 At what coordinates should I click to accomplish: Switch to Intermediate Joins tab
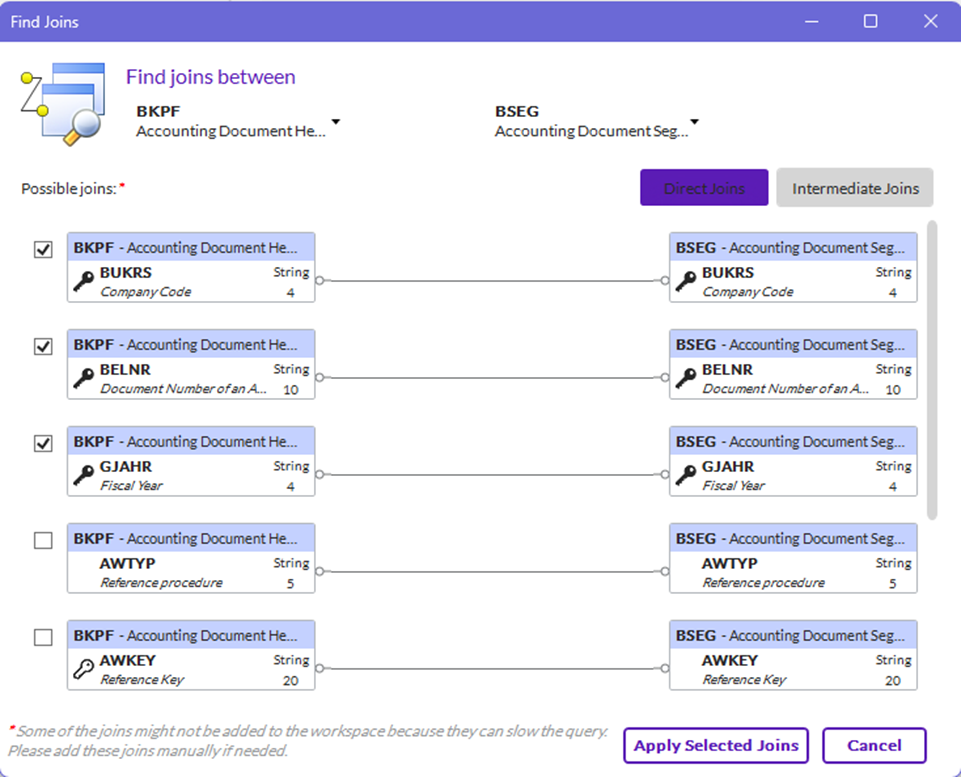pyautogui.click(x=855, y=188)
